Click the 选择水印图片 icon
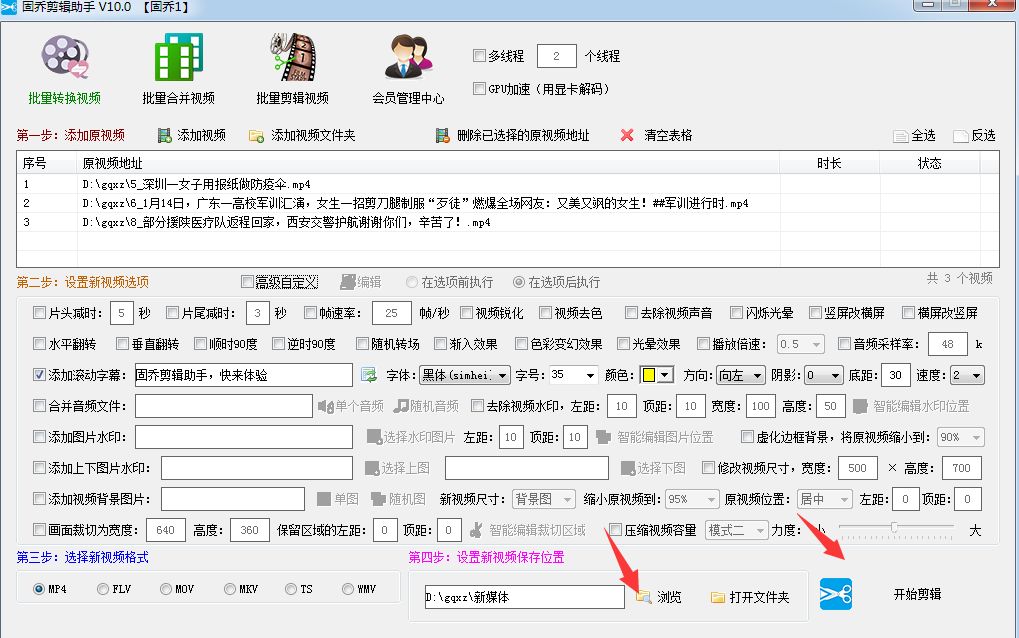Viewport: 1019px width, 638px height. click(374, 437)
